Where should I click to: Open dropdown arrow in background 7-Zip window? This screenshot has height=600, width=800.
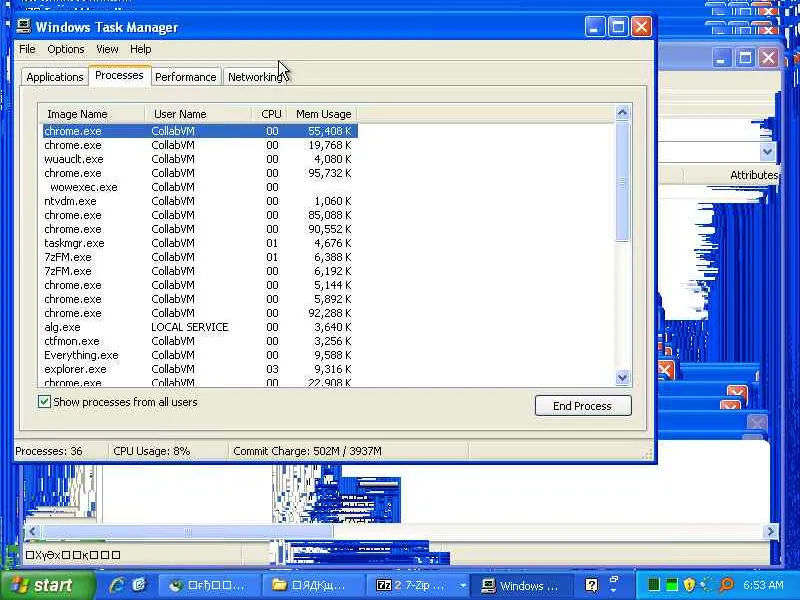tap(767, 152)
